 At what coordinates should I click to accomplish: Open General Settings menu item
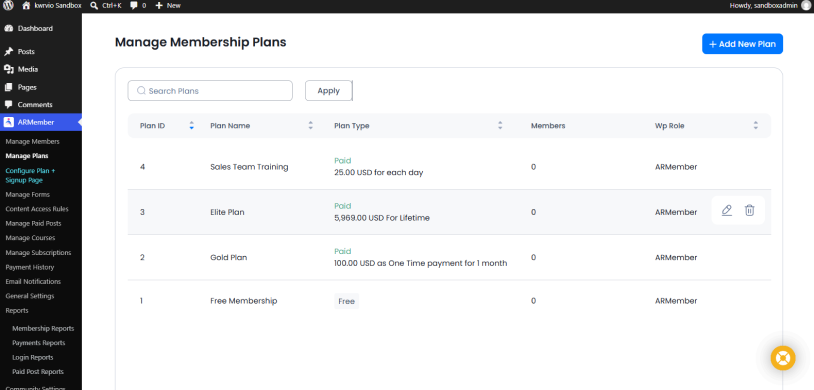30,296
